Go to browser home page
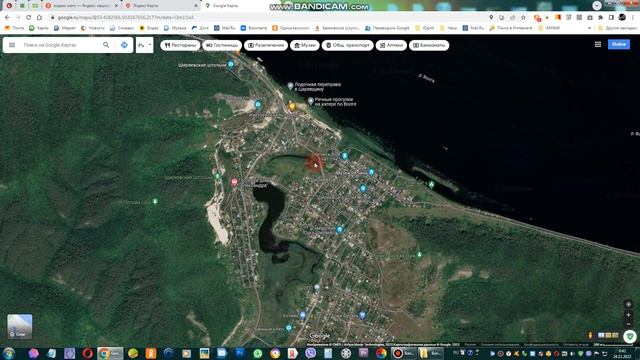 (x=39, y=18)
